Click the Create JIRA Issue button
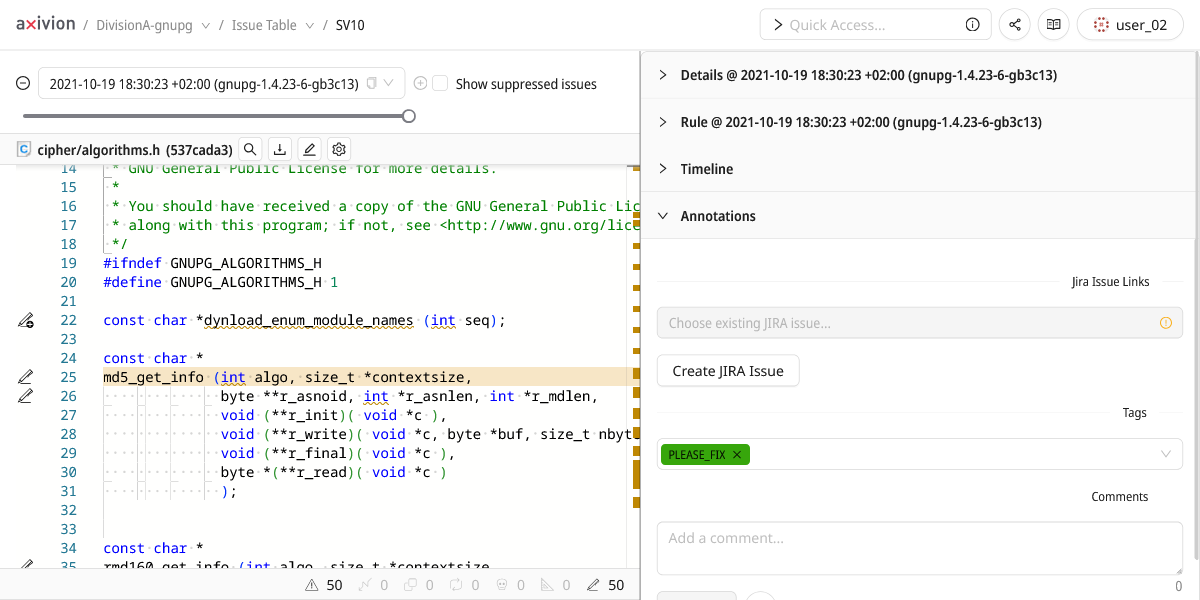The height and width of the screenshot is (600, 1200). point(728,371)
